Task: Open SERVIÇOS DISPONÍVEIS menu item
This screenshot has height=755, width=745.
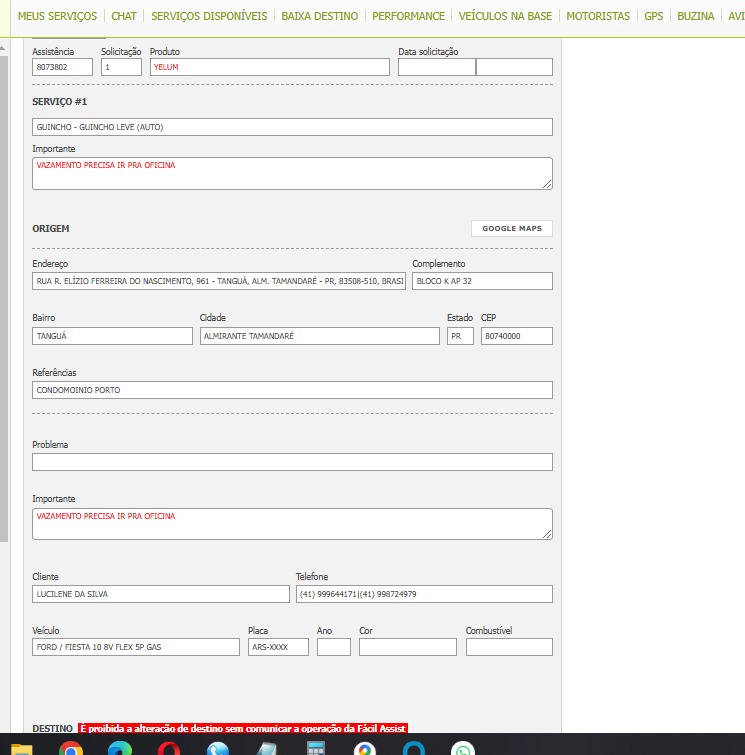Action: (209, 16)
